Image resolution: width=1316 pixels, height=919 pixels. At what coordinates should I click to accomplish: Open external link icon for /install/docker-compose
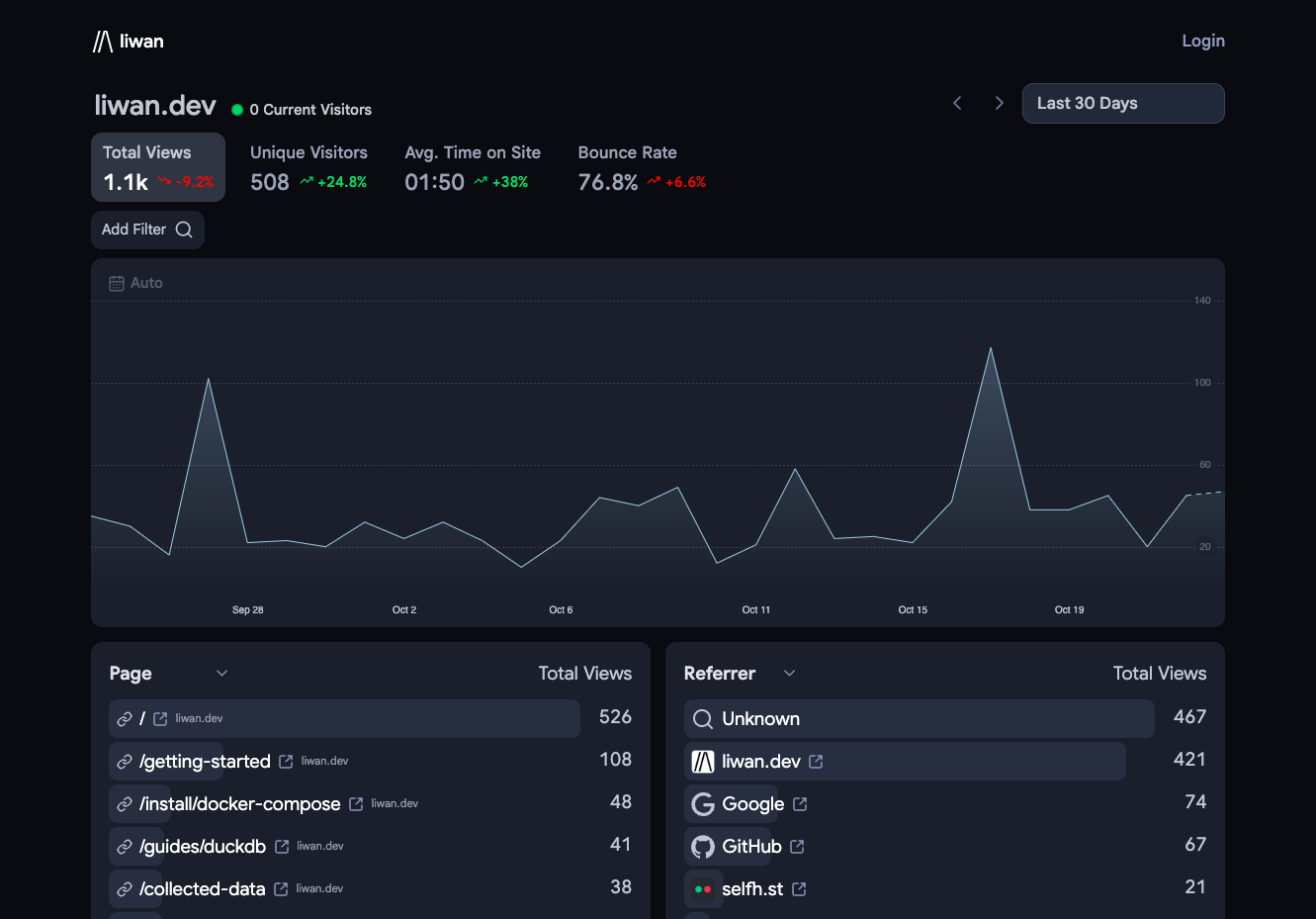coord(356,804)
